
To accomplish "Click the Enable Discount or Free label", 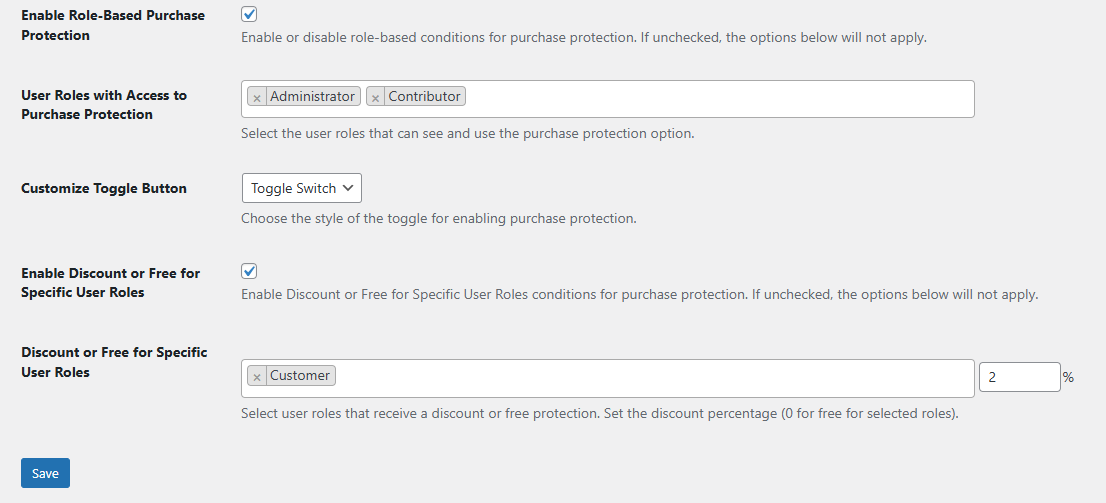I will coord(110,283).
